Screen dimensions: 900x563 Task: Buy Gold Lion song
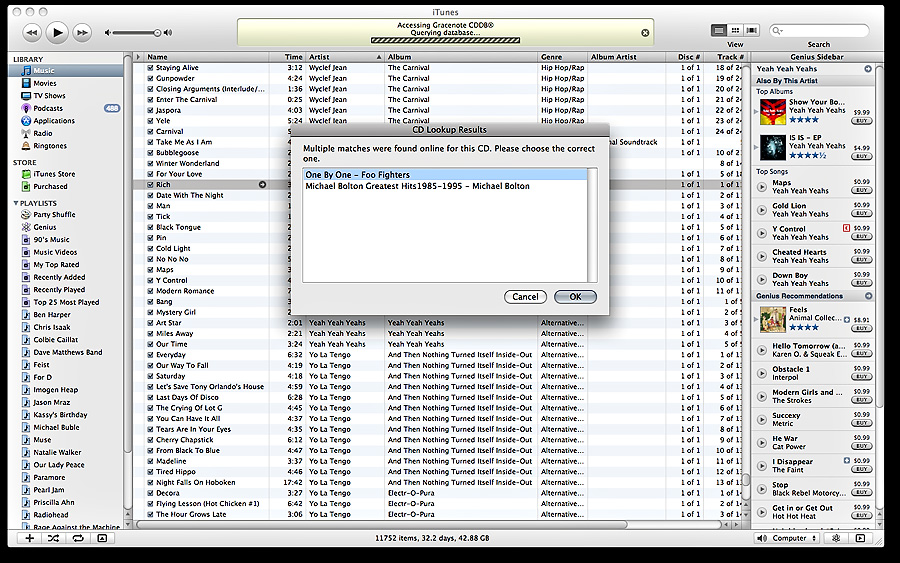(862, 213)
